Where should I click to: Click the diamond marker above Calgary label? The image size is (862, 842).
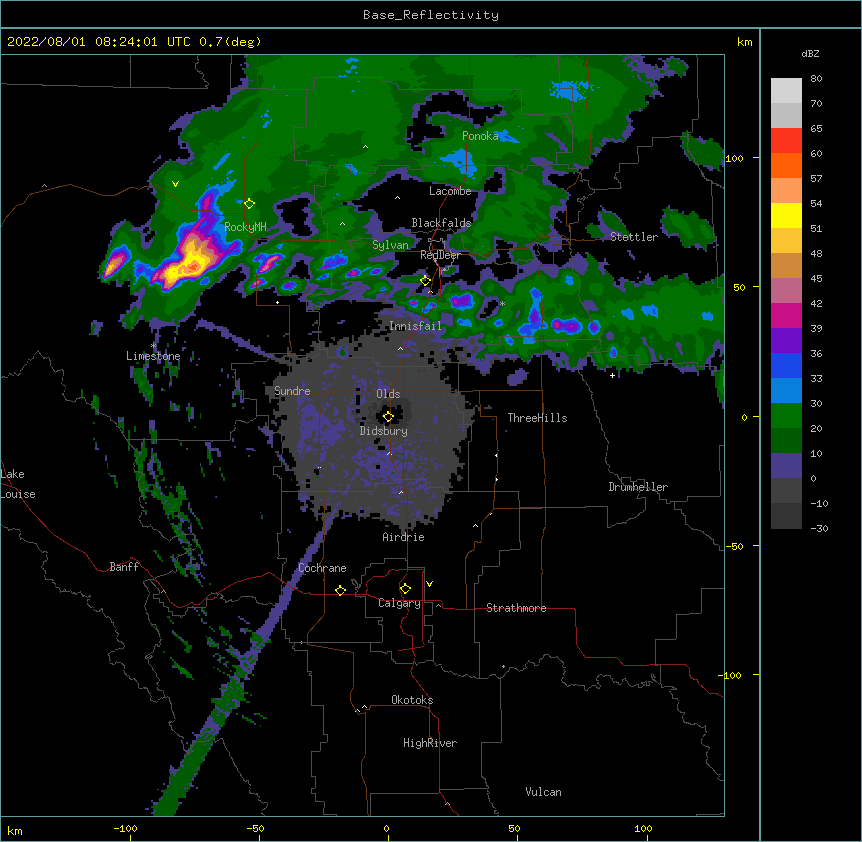pyautogui.click(x=405, y=589)
